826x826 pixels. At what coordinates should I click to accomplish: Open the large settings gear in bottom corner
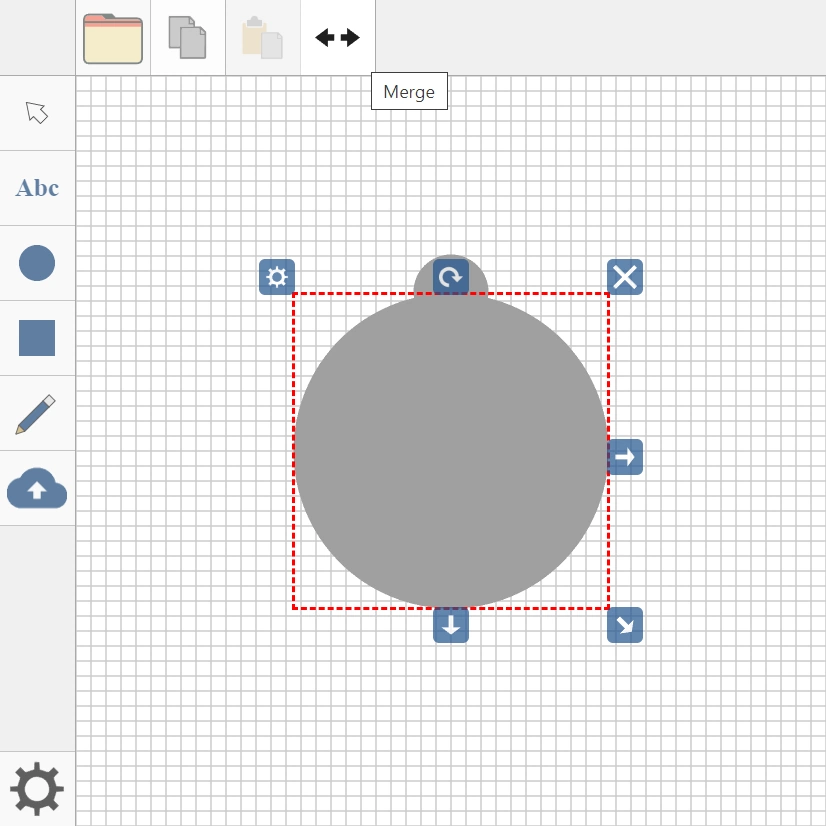point(37,788)
